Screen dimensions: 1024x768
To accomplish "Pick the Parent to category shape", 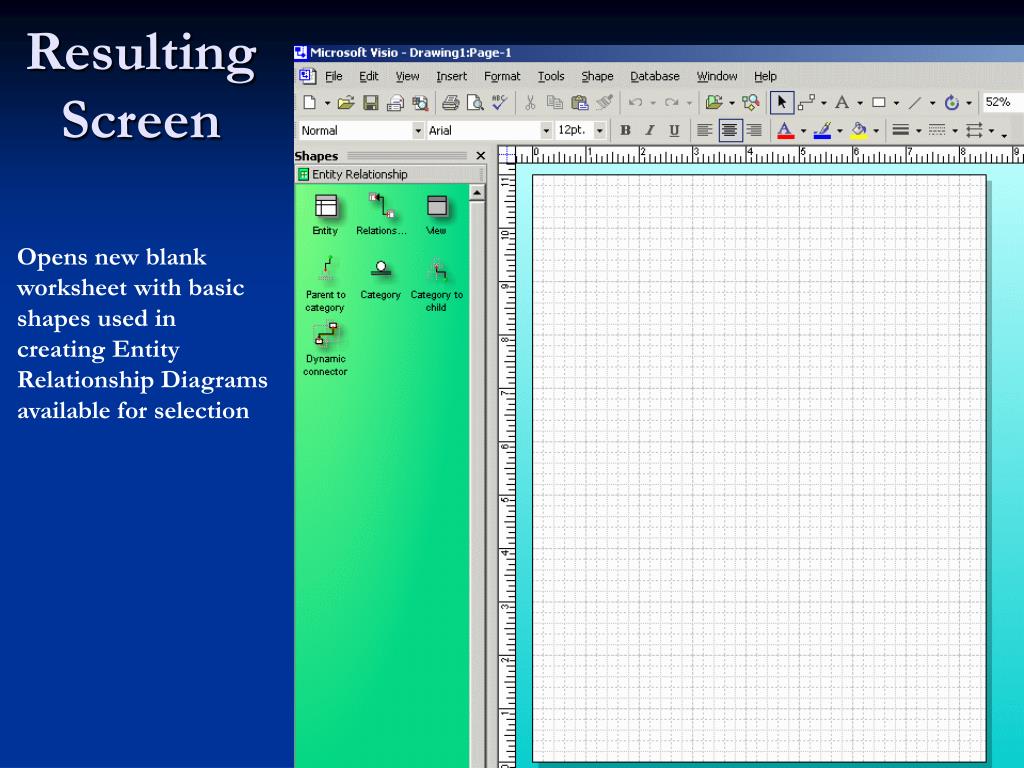I will (x=325, y=283).
